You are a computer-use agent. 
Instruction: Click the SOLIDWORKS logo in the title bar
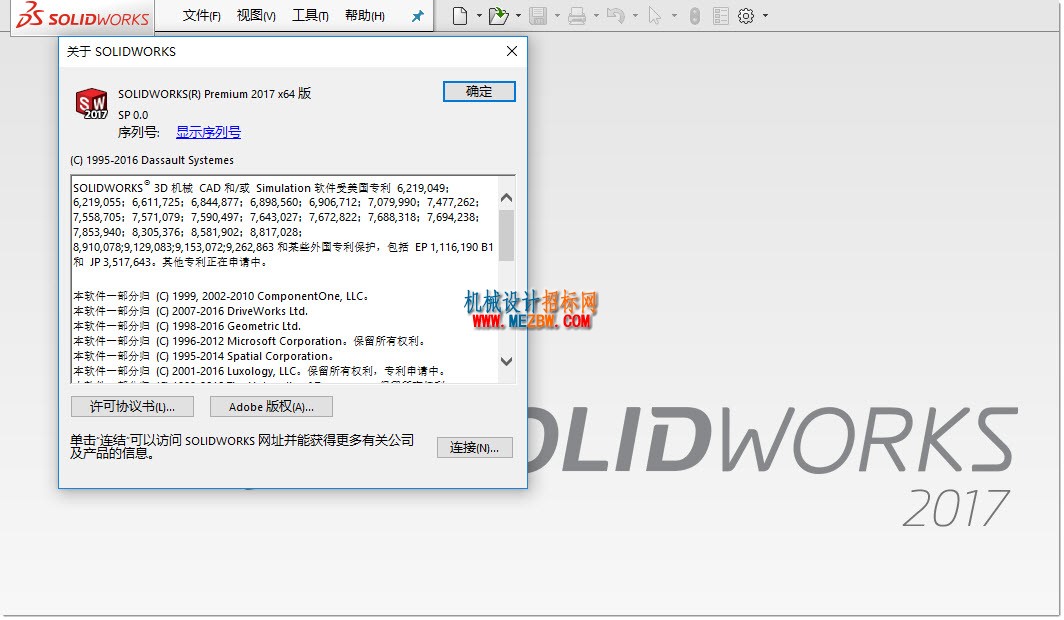click(82, 15)
